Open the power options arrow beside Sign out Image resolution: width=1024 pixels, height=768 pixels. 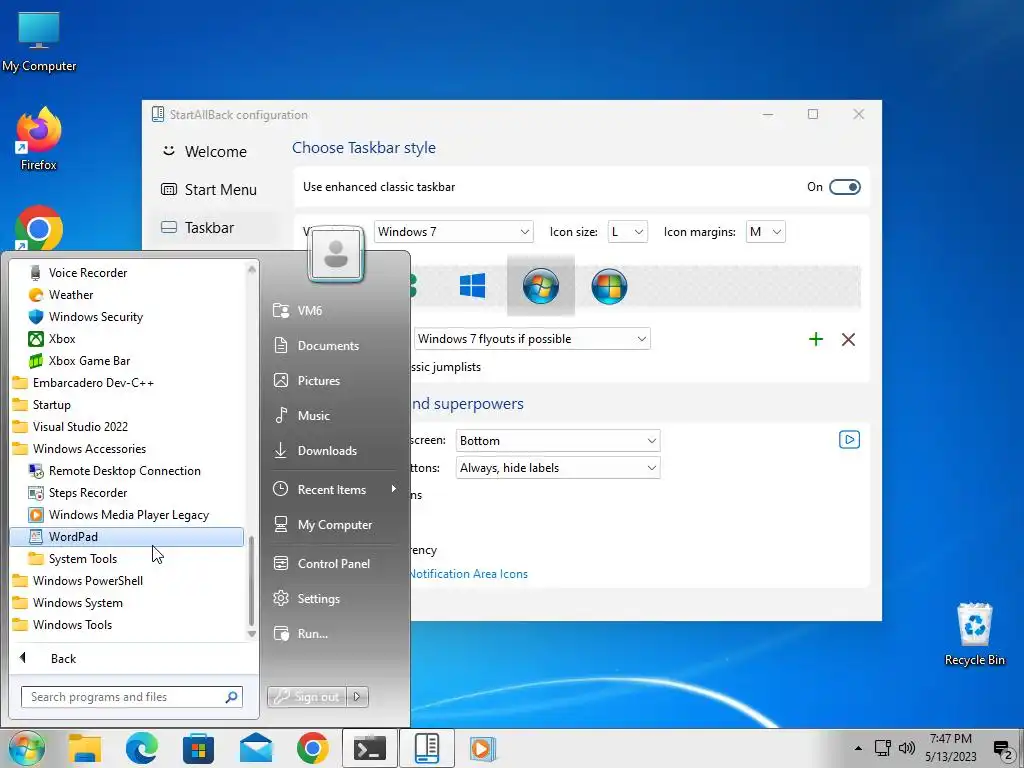(x=357, y=697)
